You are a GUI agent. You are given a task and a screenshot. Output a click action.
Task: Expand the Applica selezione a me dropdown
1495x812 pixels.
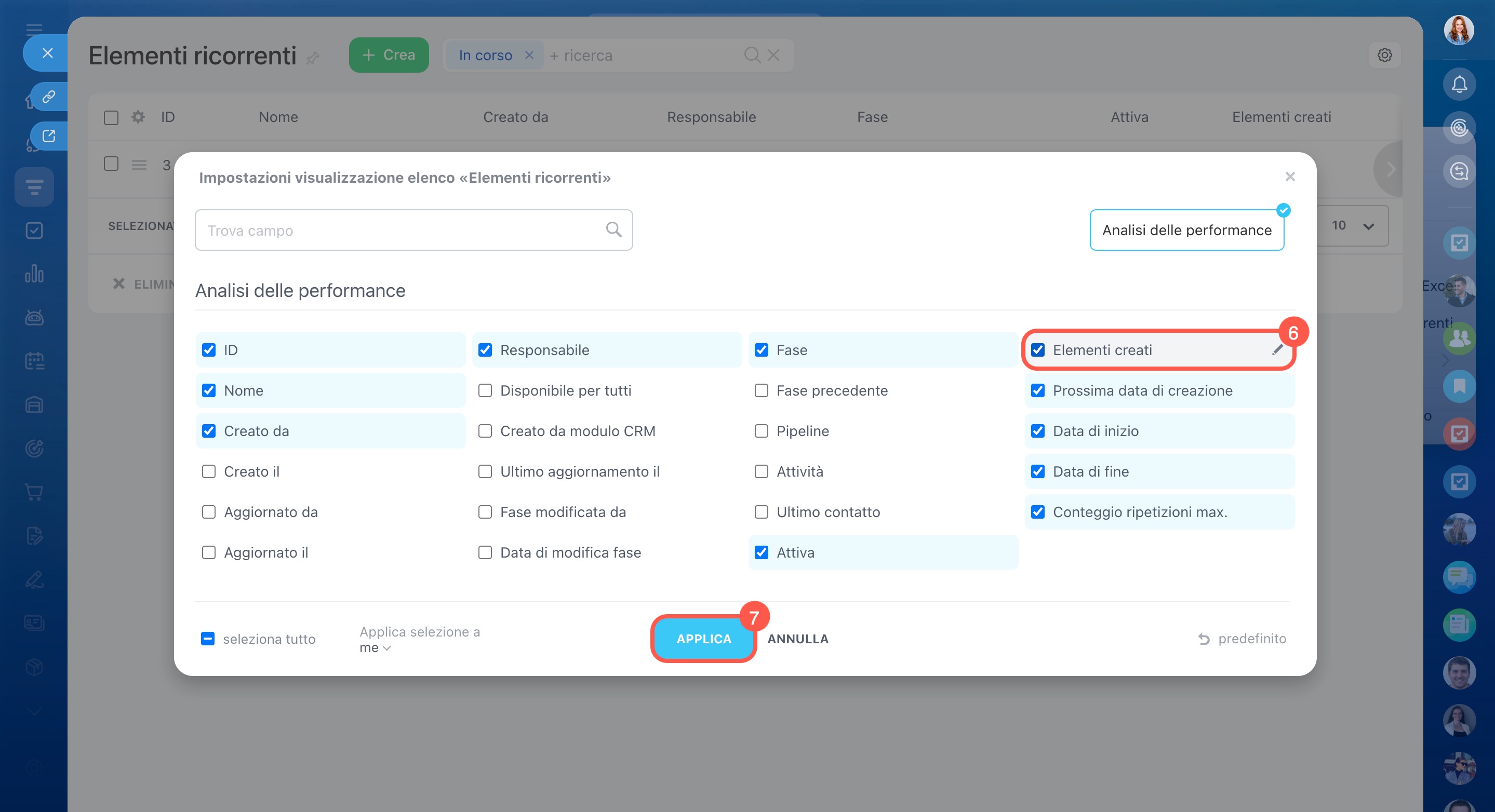click(x=375, y=648)
